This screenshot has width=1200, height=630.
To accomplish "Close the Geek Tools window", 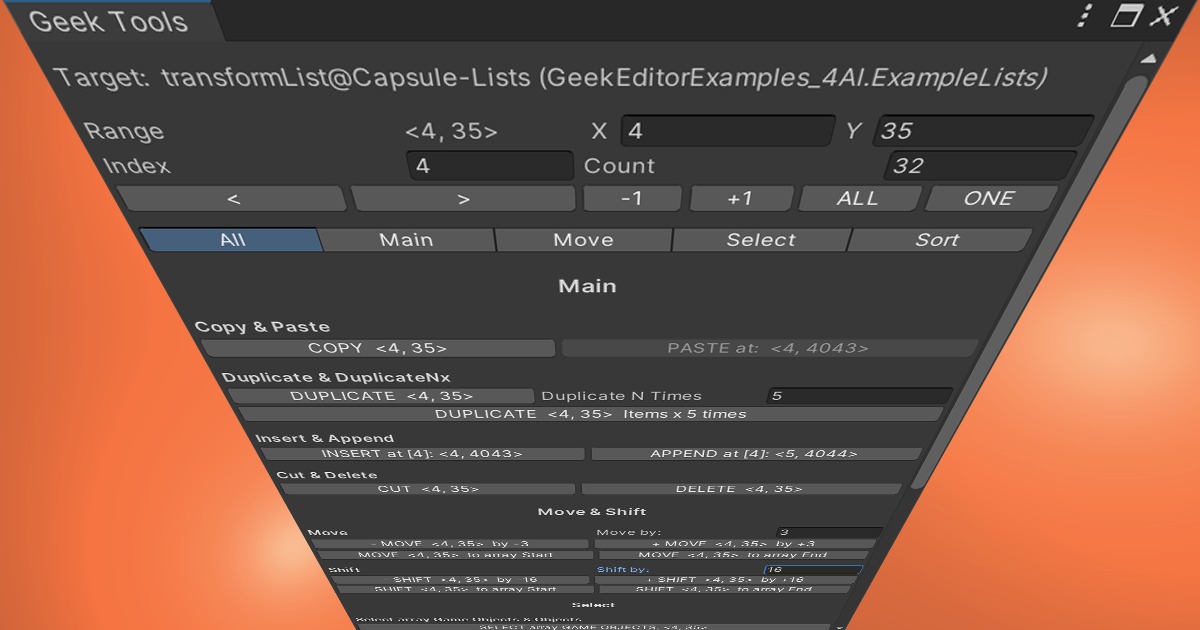I will (1163, 15).
